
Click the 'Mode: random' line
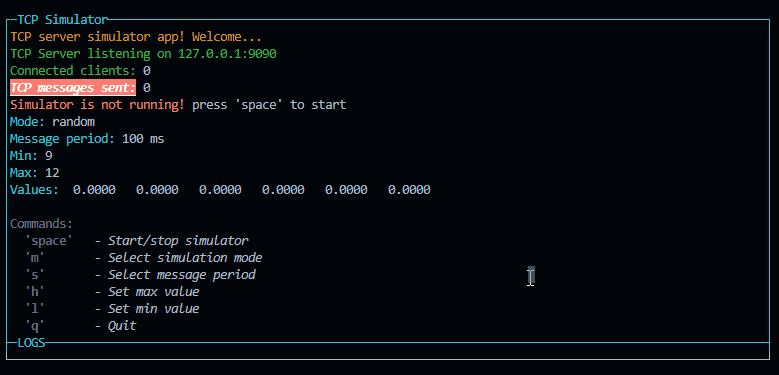(x=52, y=122)
